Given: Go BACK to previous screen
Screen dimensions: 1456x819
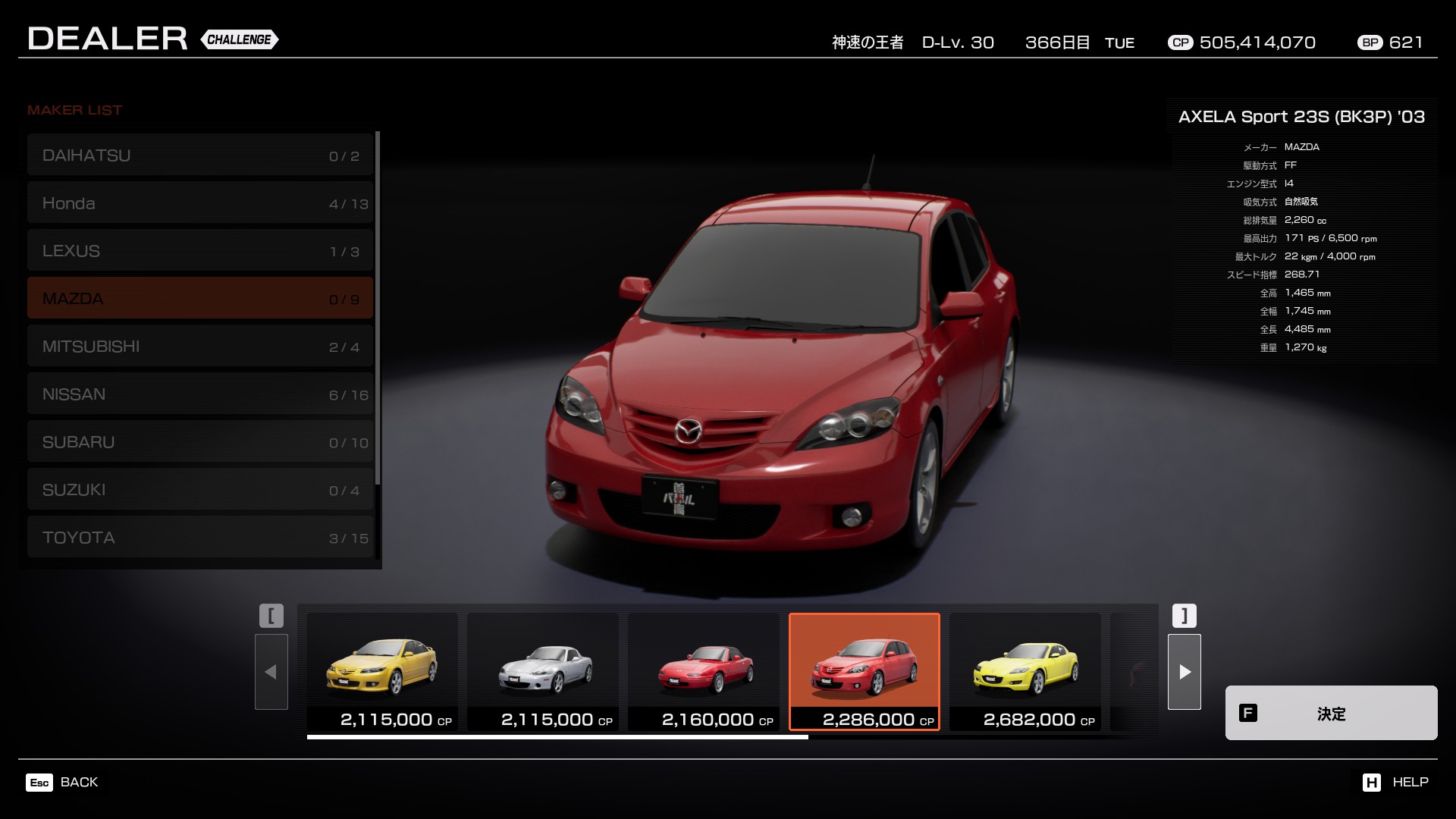Looking at the screenshot, I should coord(79,783).
